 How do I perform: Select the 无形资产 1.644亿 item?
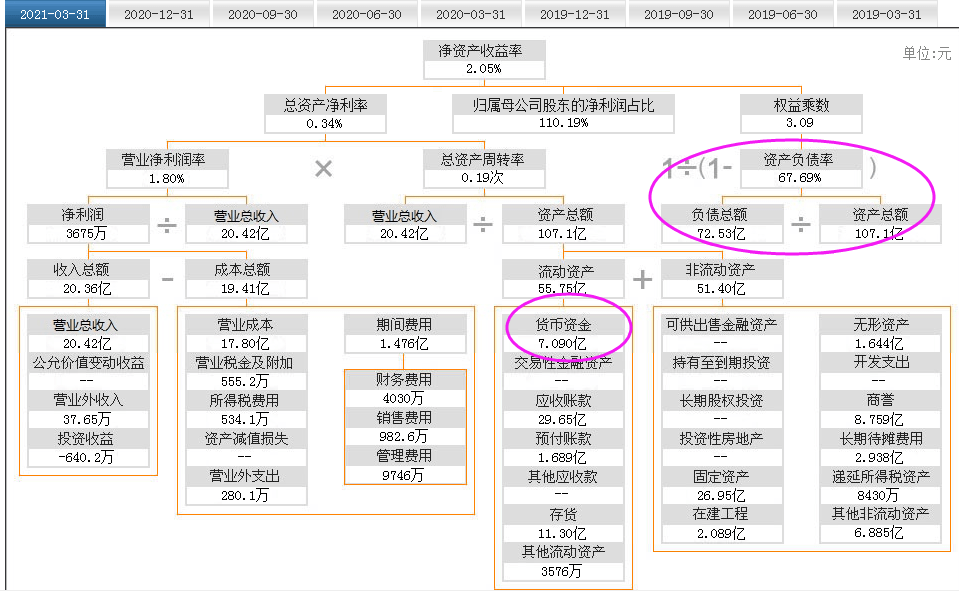coord(881,334)
